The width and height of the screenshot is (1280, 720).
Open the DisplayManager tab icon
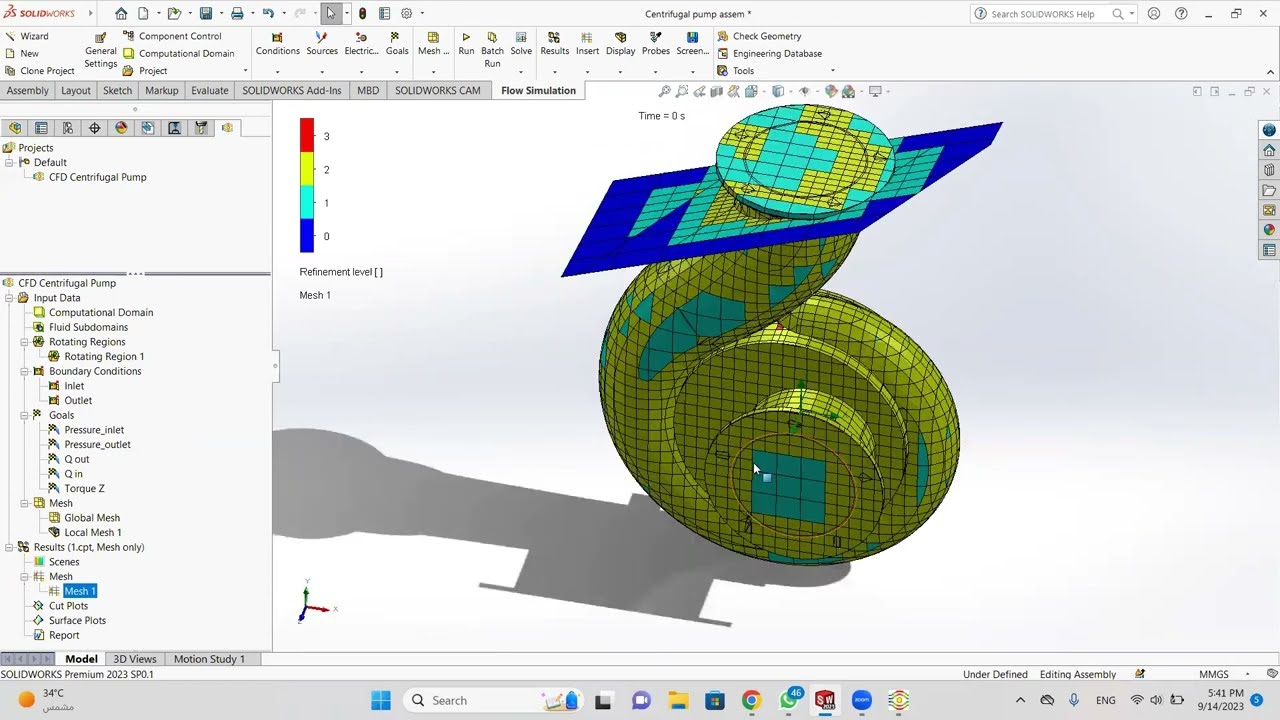(121, 128)
